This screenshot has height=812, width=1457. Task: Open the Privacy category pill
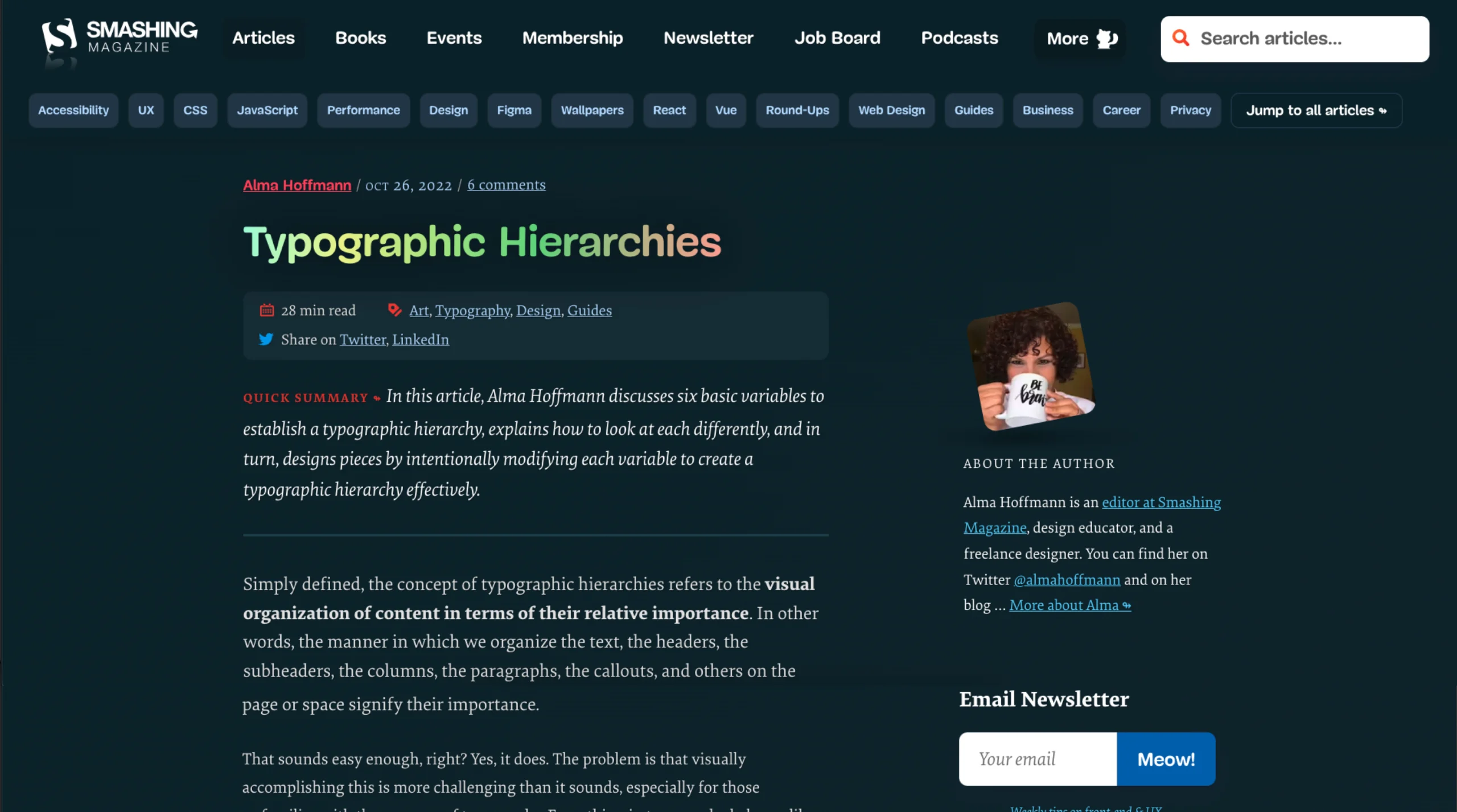(1190, 110)
